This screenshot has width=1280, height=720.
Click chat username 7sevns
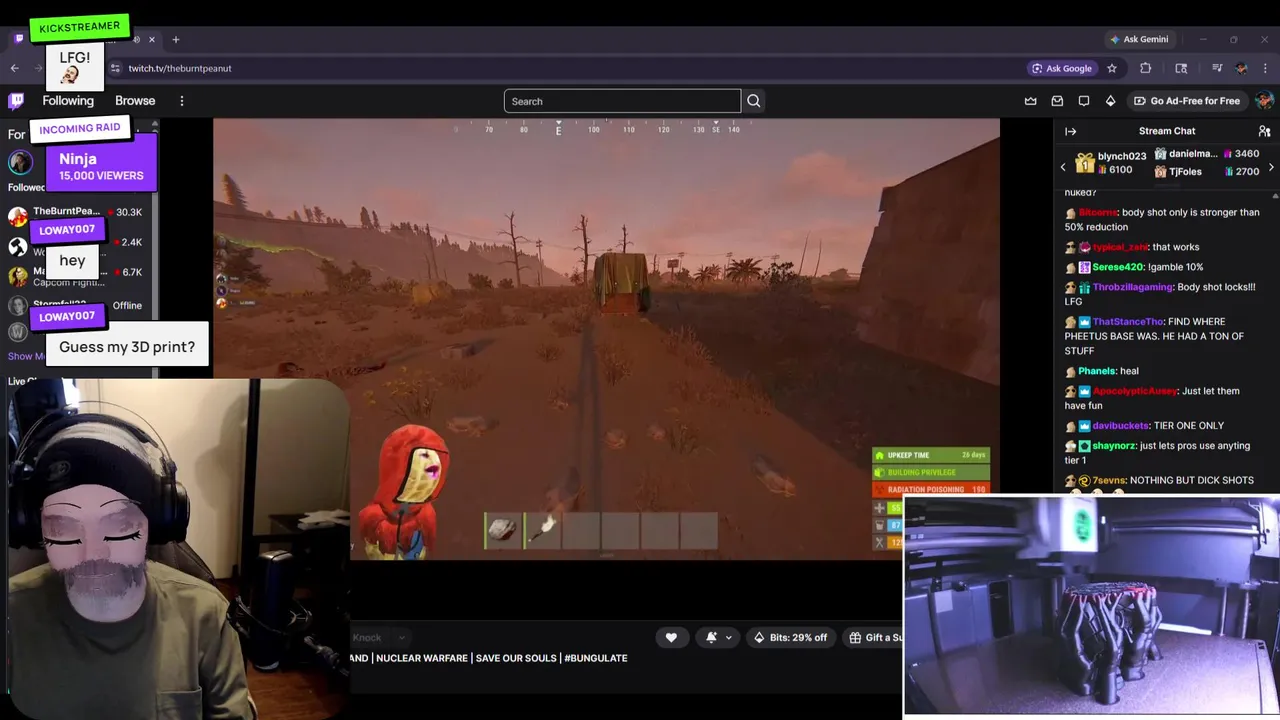tap(1108, 480)
